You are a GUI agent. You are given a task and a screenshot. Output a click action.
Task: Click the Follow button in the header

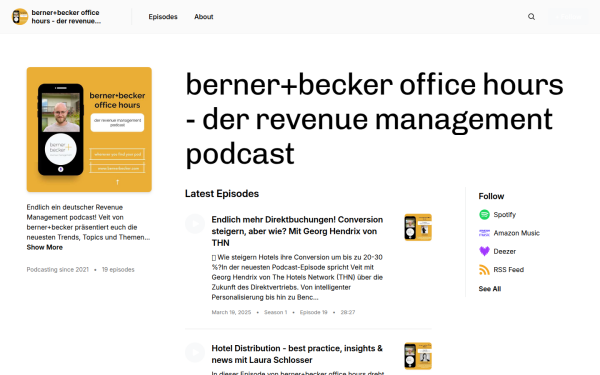click(x=569, y=17)
